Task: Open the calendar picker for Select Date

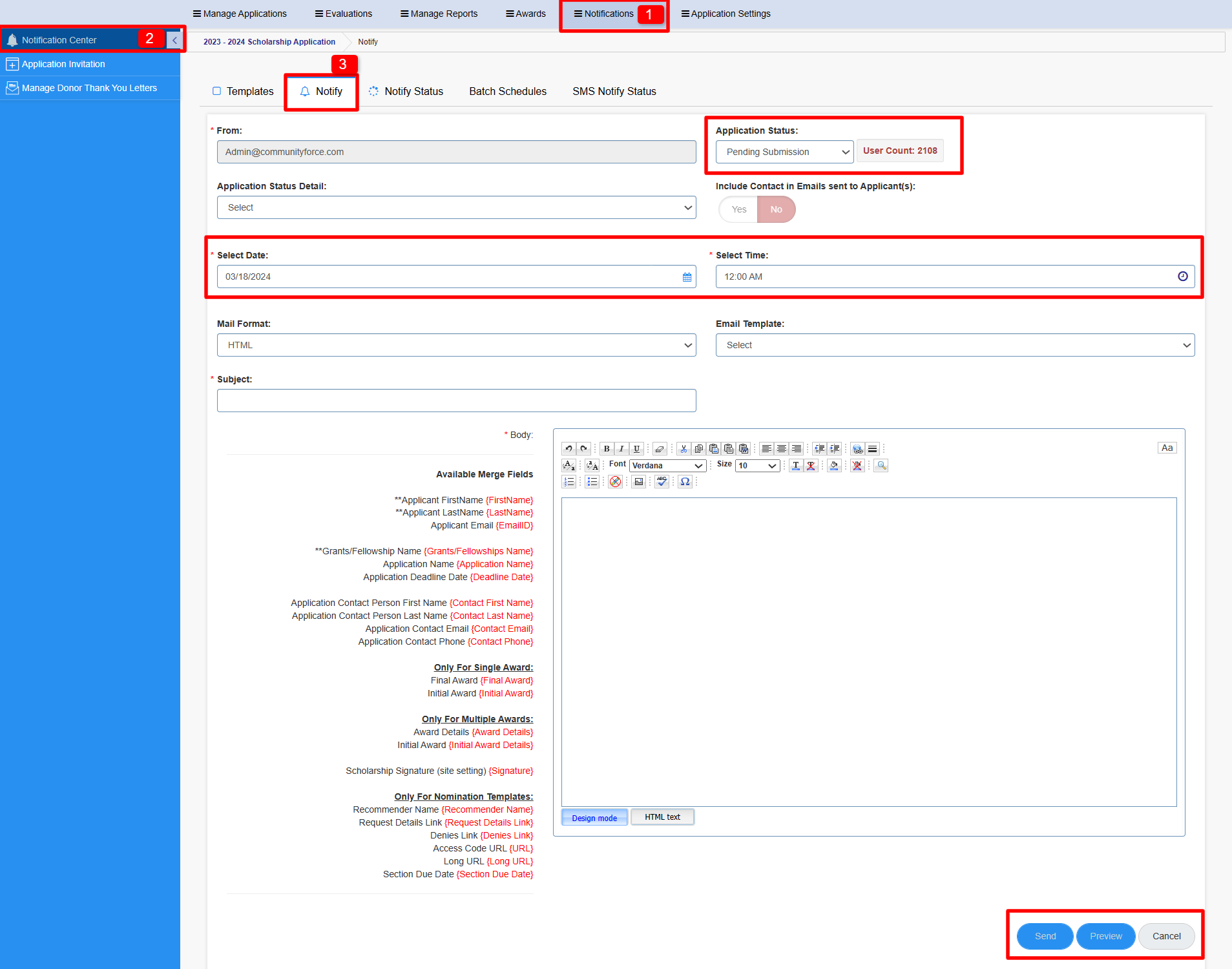Action: pyautogui.click(x=687, y=277)
